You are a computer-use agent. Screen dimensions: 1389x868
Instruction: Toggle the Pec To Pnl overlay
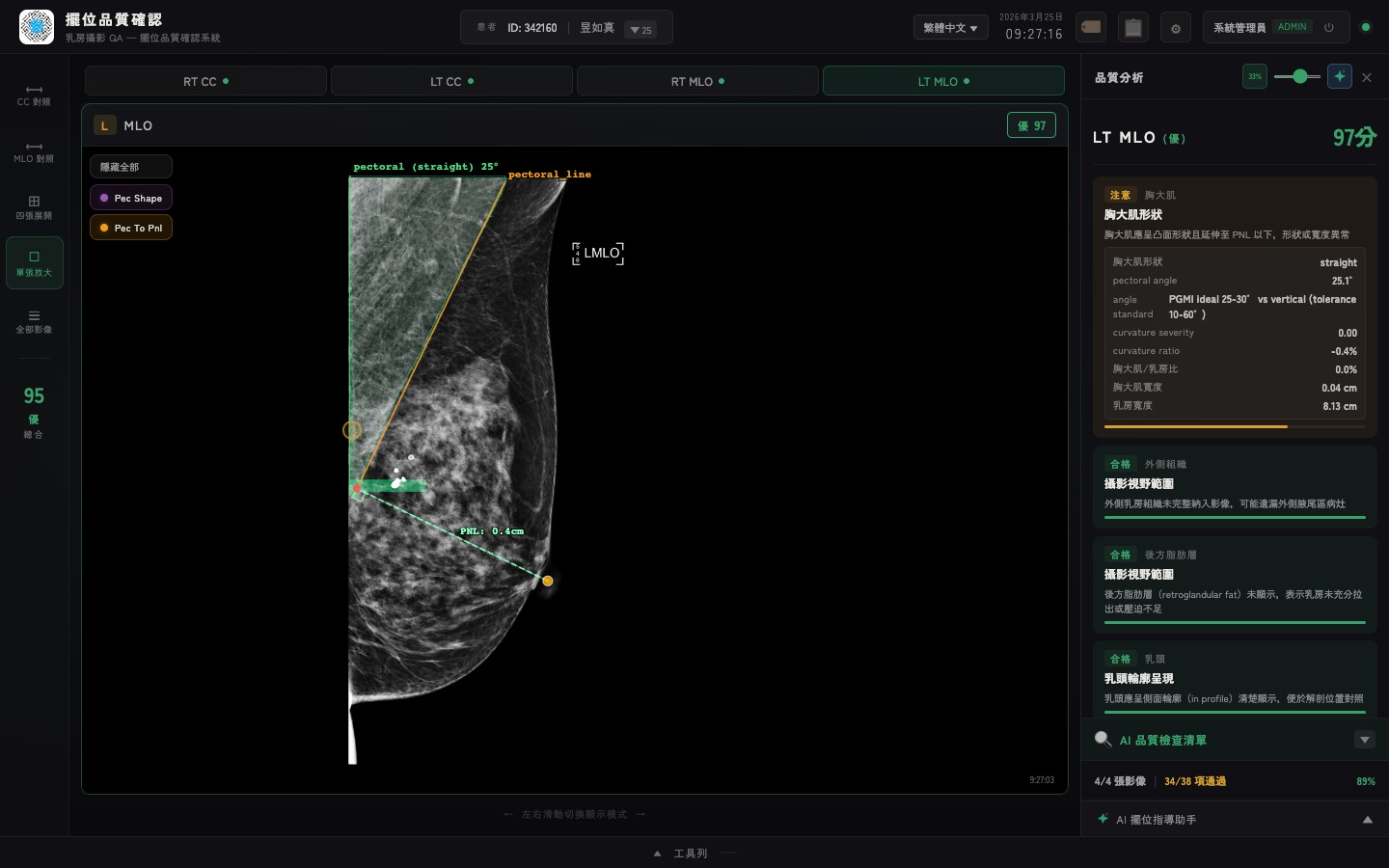pyautogui.click(x=131, y=228)
